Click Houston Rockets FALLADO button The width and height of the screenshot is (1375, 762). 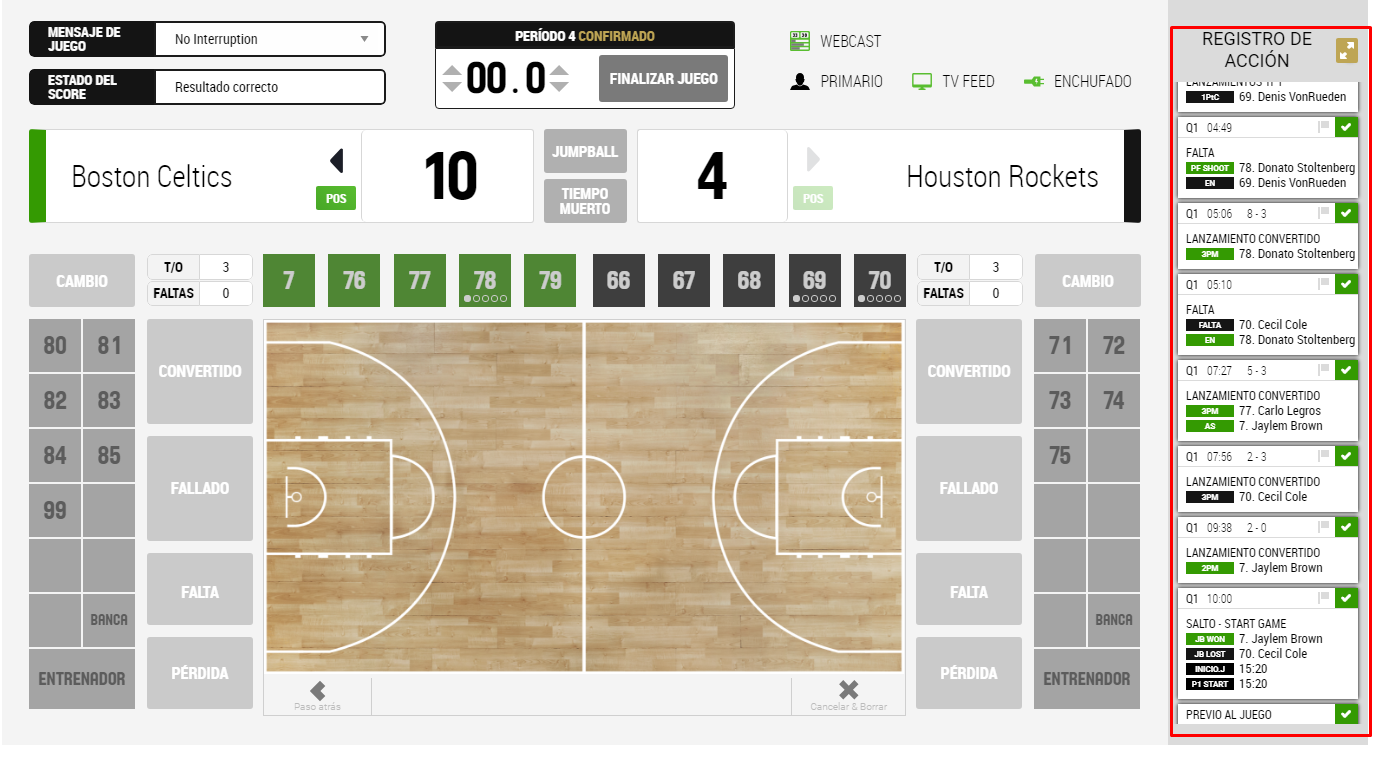pyautogui.click(x=969, y=488)
